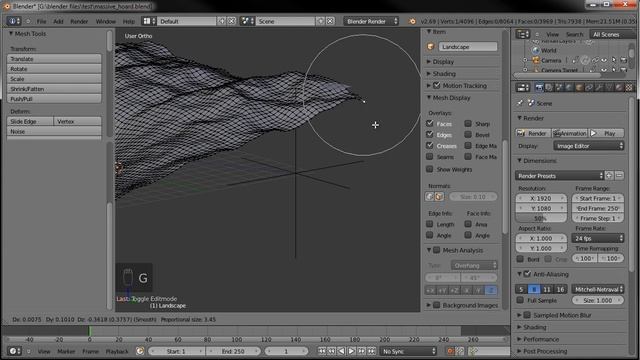
Task: Enable the Seams overlay checkbox
Action: tap(430, 156)
